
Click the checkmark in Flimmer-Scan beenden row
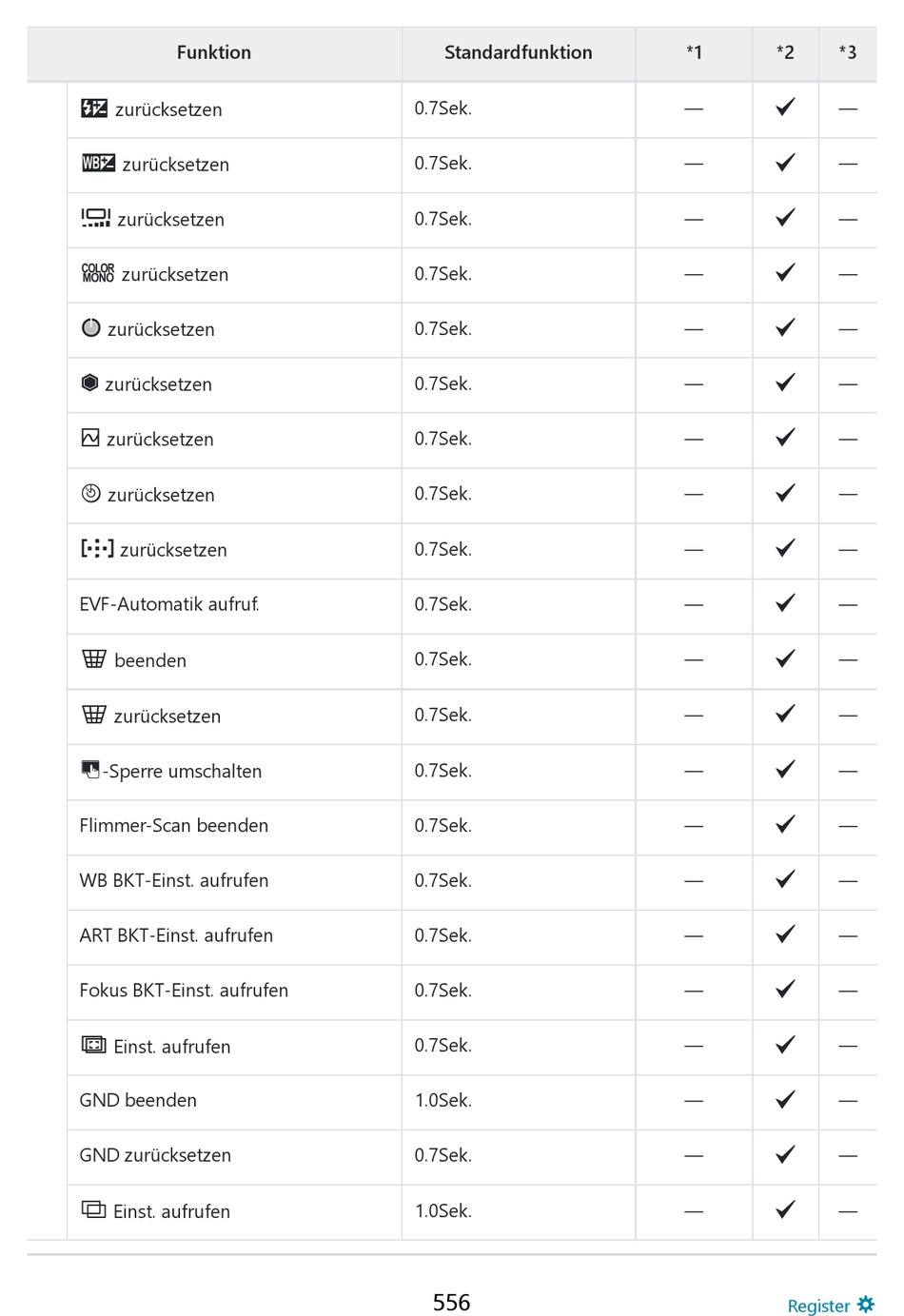785,824
